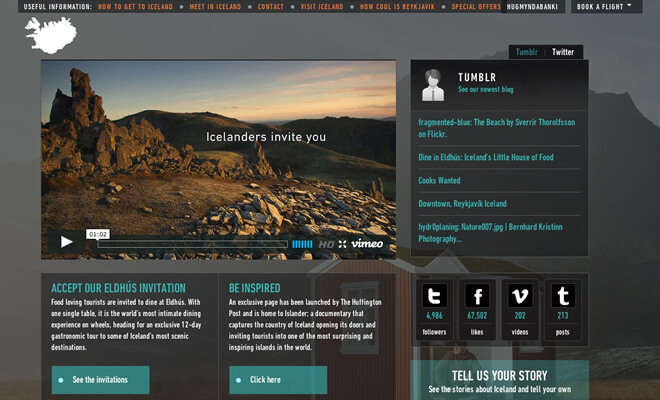Click the Be Inspired heading
Viewport: 660px width, 400px height.
[x=255, y=288]
